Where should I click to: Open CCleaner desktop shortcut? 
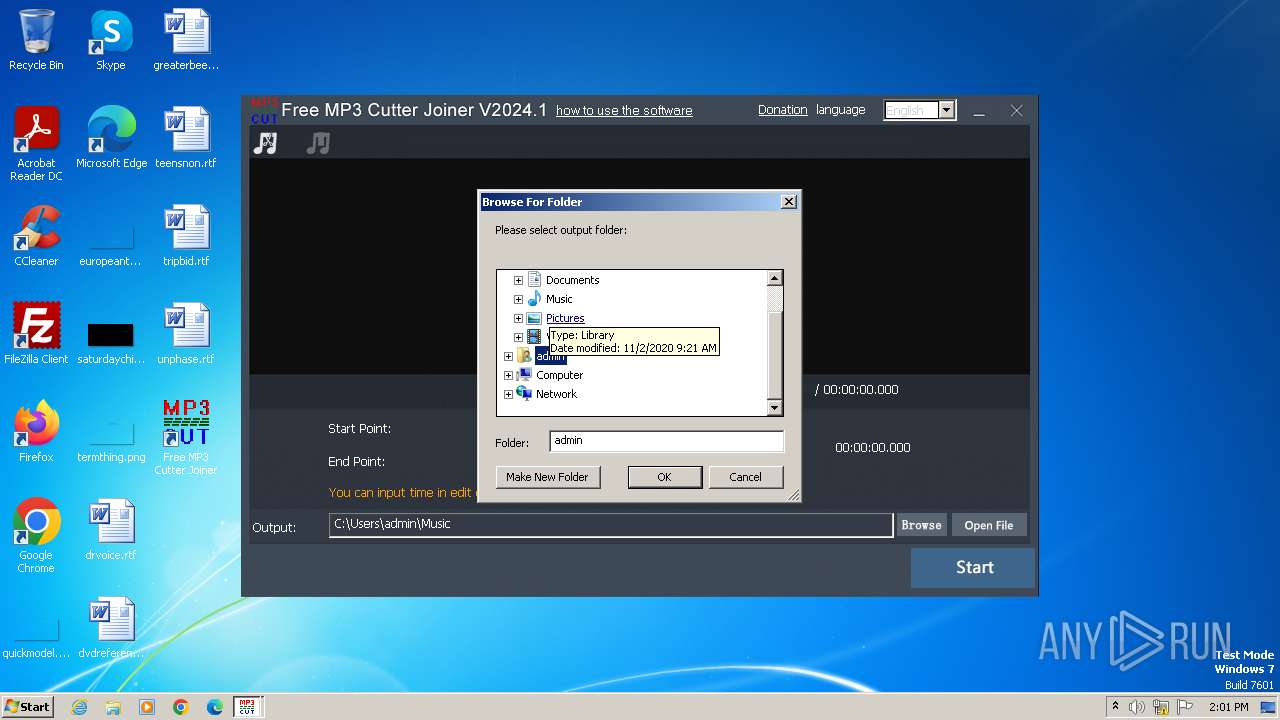(x=36, y=237)
